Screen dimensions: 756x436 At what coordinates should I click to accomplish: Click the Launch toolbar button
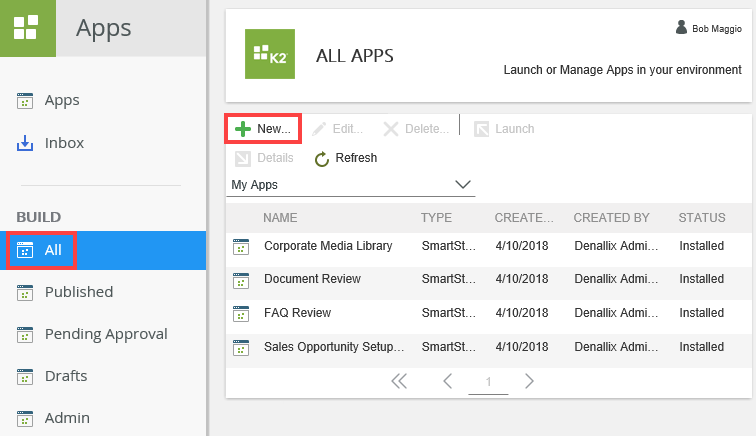tap(504, 129)
